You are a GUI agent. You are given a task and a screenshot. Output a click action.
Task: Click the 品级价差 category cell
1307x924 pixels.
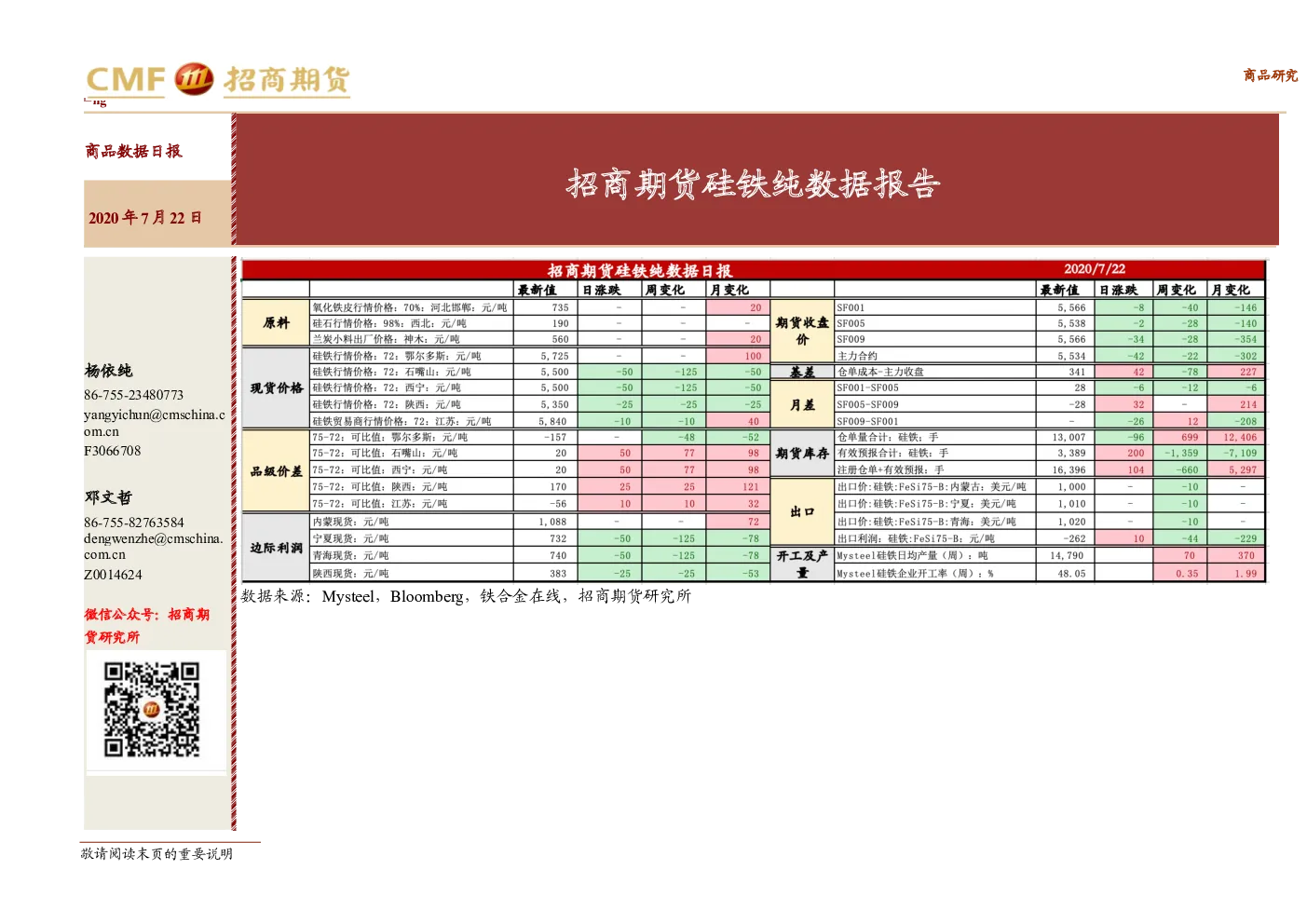[x=276, y=471]
